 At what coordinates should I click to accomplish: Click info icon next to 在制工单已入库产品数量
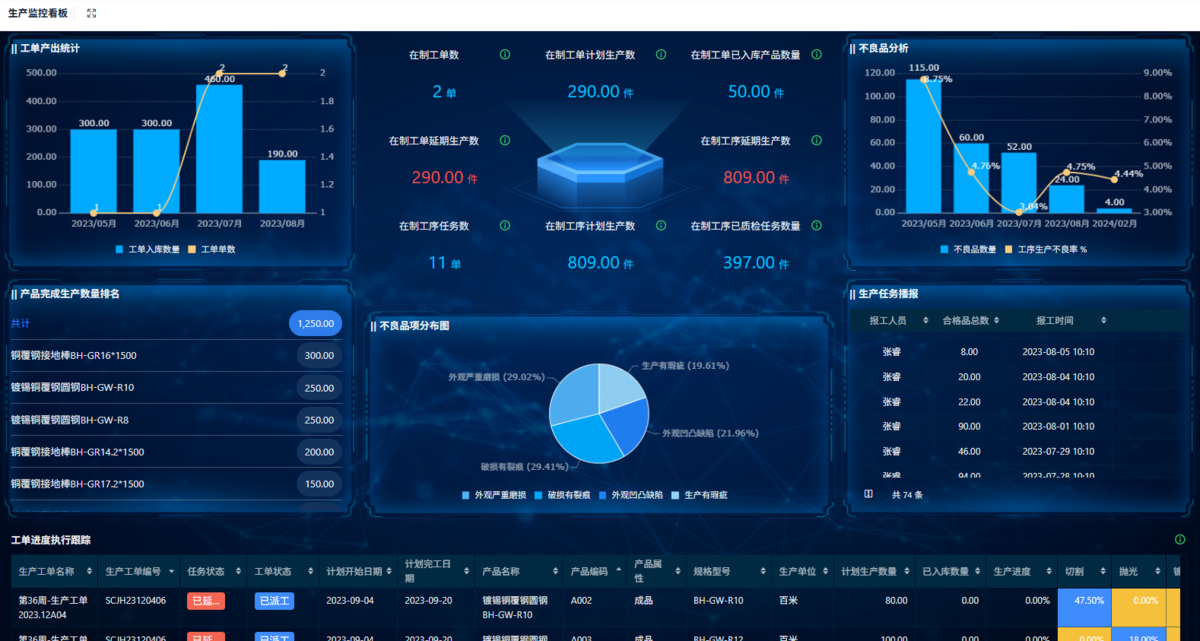pos(816,55)
